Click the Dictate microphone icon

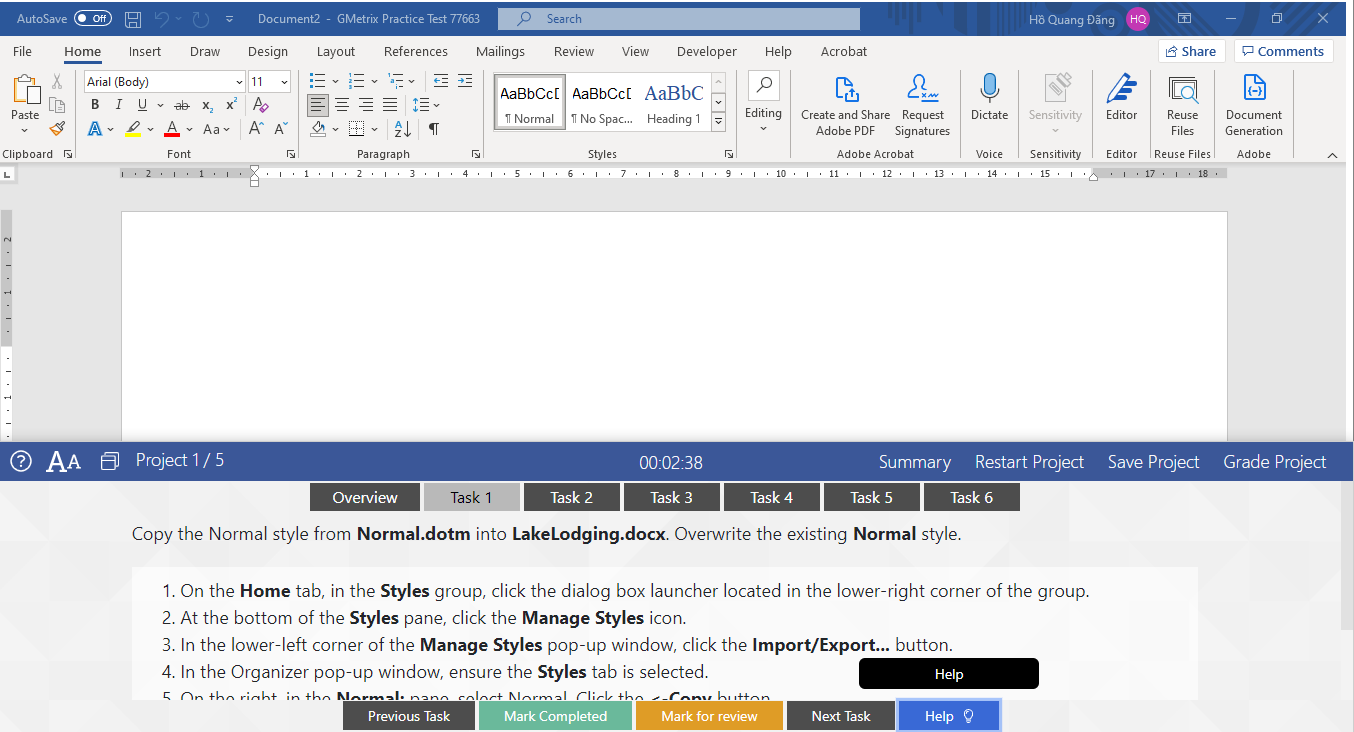(989, 98)
